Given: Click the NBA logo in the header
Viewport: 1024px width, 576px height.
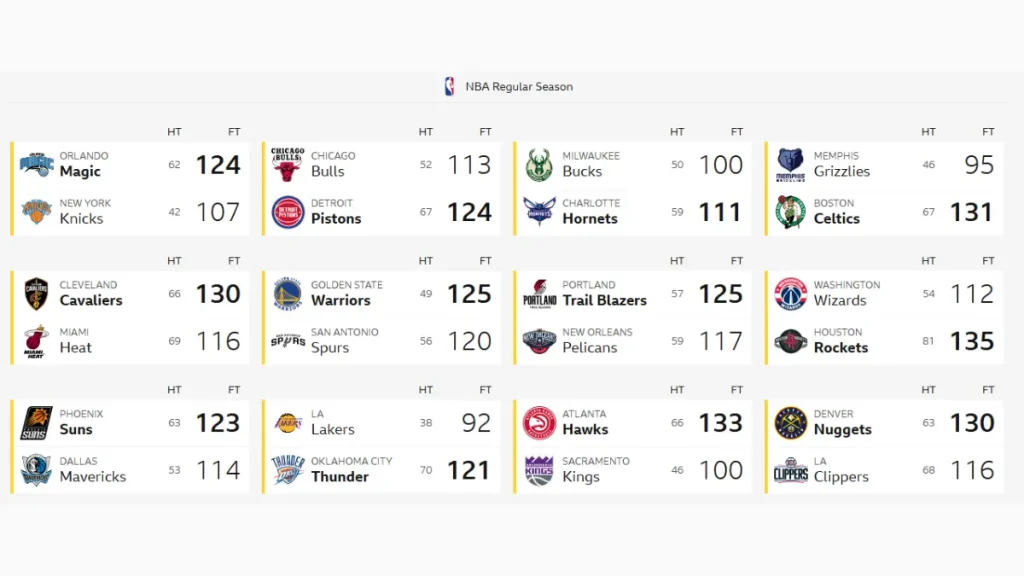Looking at the screenshot, I should [448, 86].
